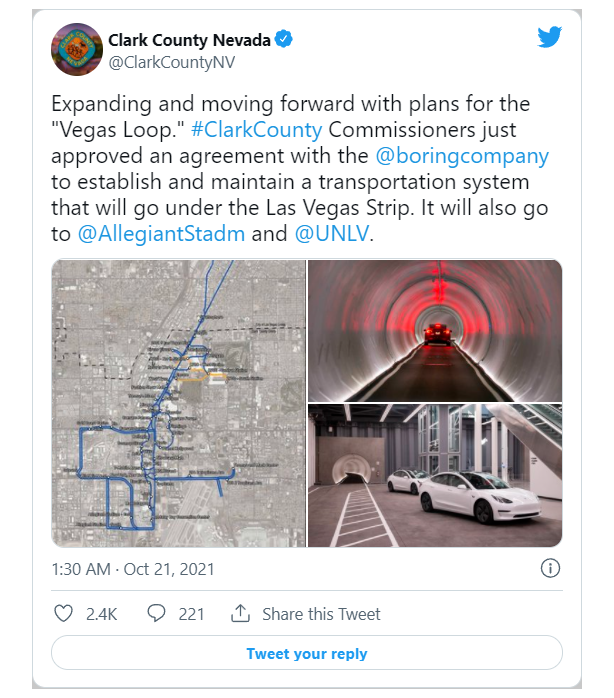Click the 221 reply count
The width and height of the screenshot is (614, 698).
pyautogui.click(x=191, y=614)
